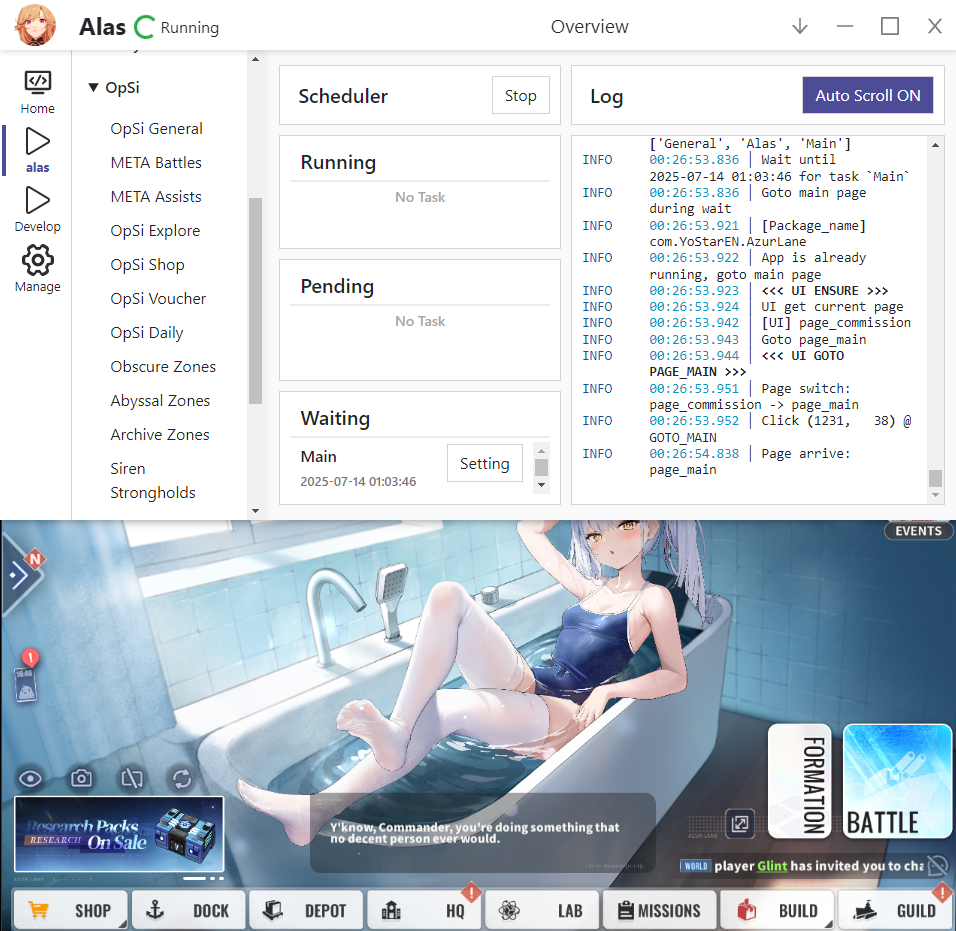Open the HQ building button
The height and width of the screenshot is (931, 956).
tap(424, 910)
